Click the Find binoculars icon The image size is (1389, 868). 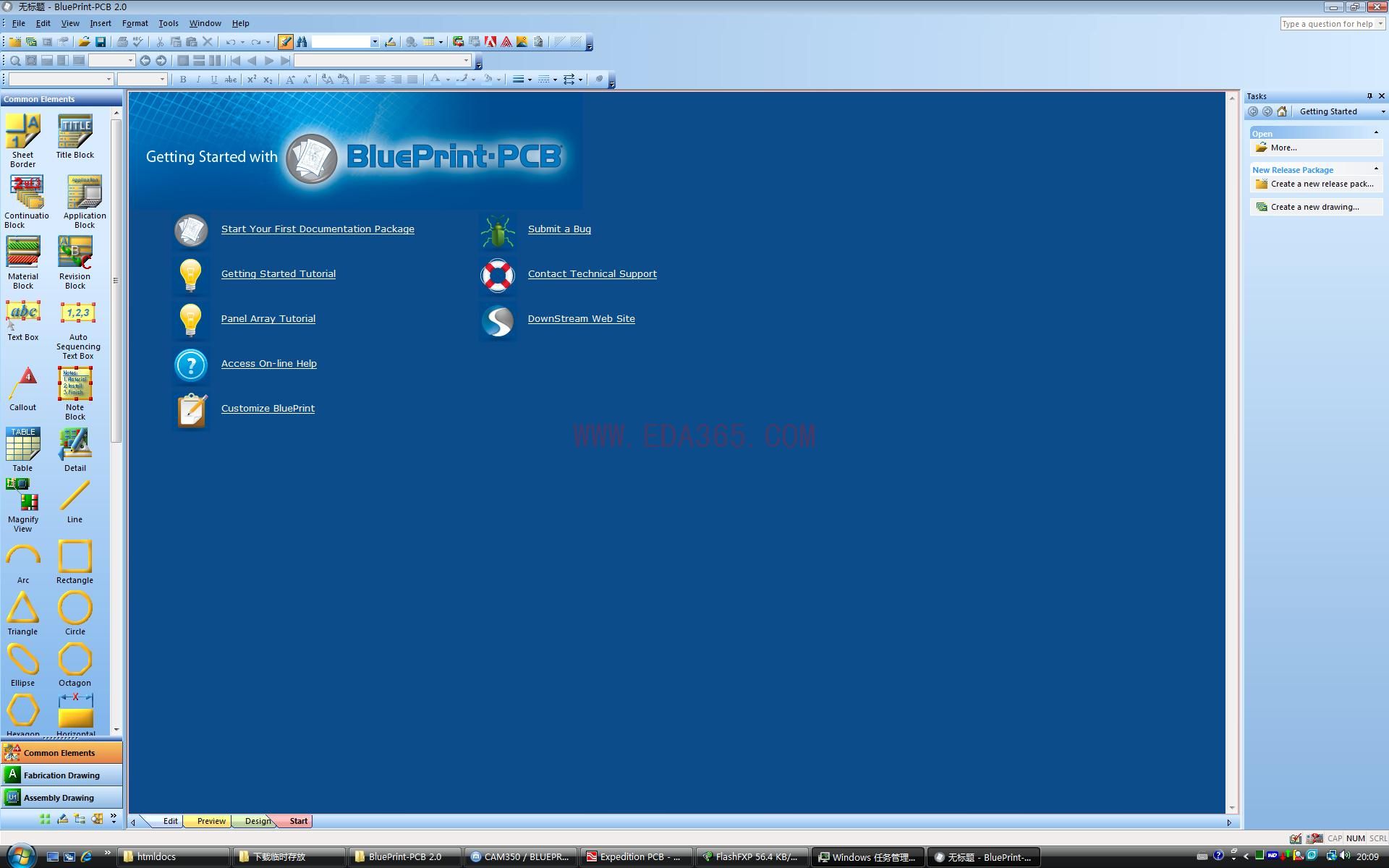click(x=302, y=42)
